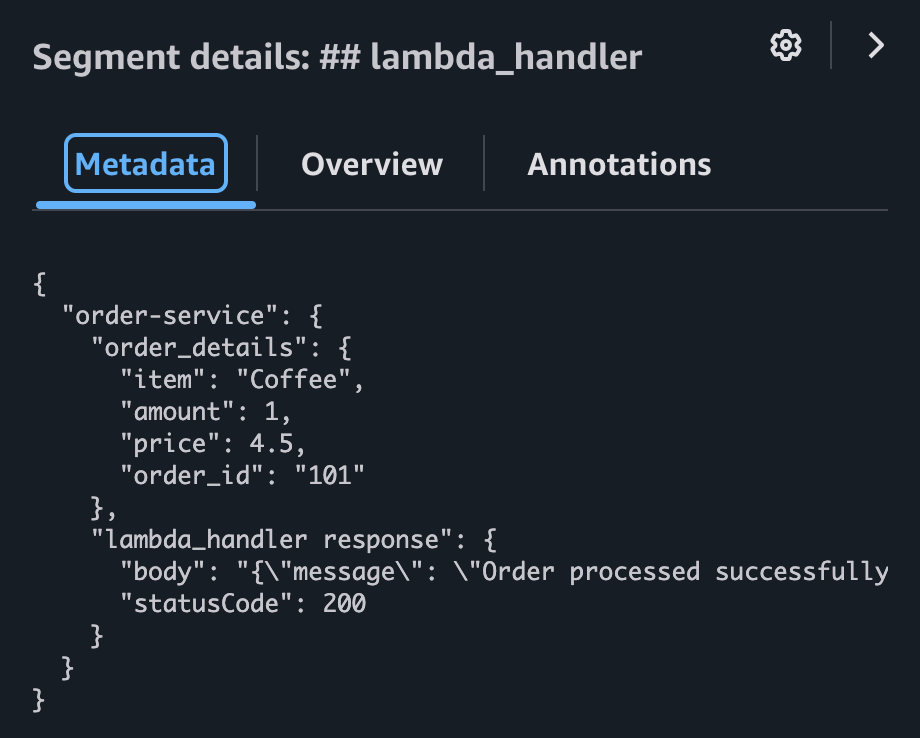Select the Annotations tab
The image size is (920, 738).
[x=619, y=164]
